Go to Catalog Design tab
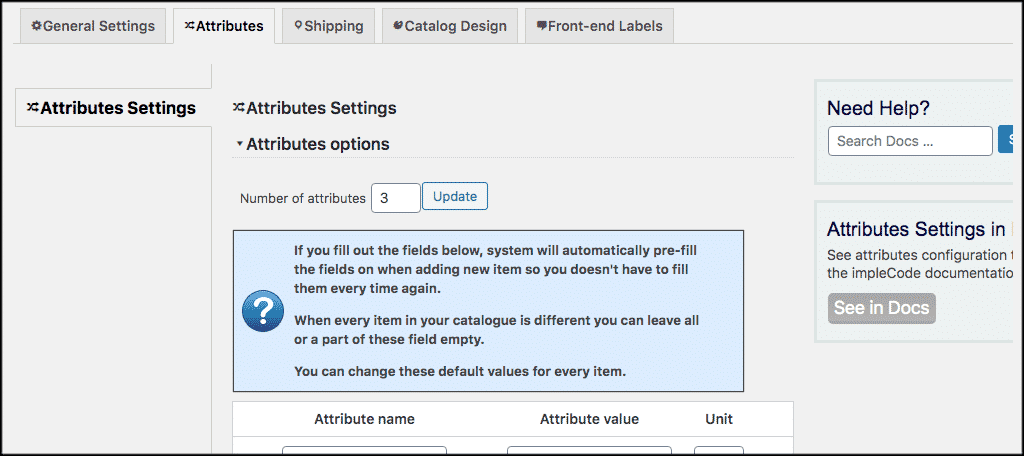Viewport: 1024px width, 456px height. tap(450, 26)
